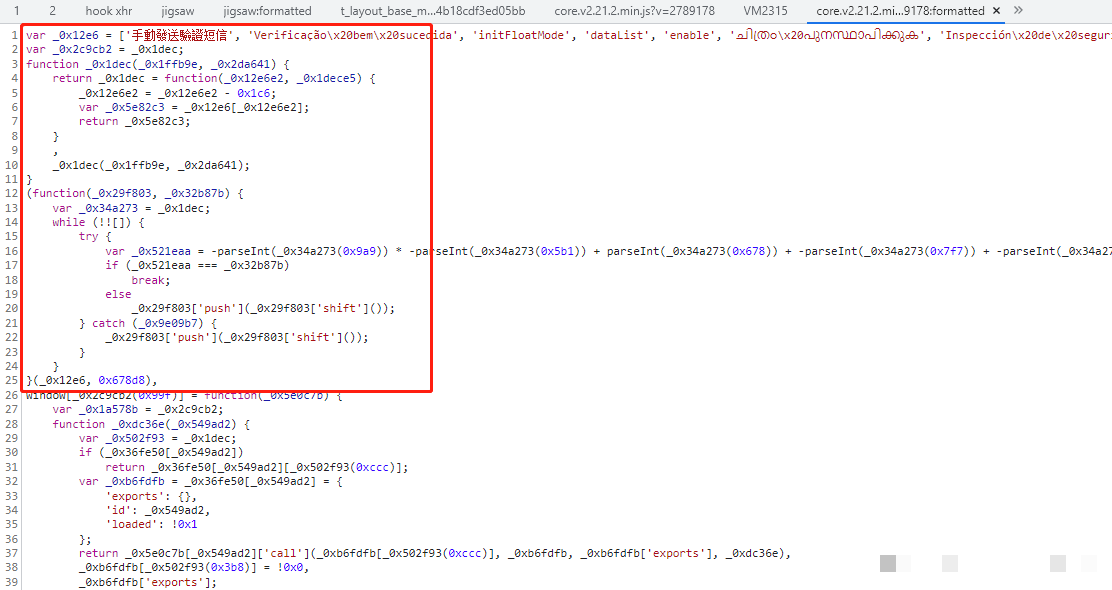1112x590 pixels.
Task: Select the tab labeled 2
Action: click(52, 11)
